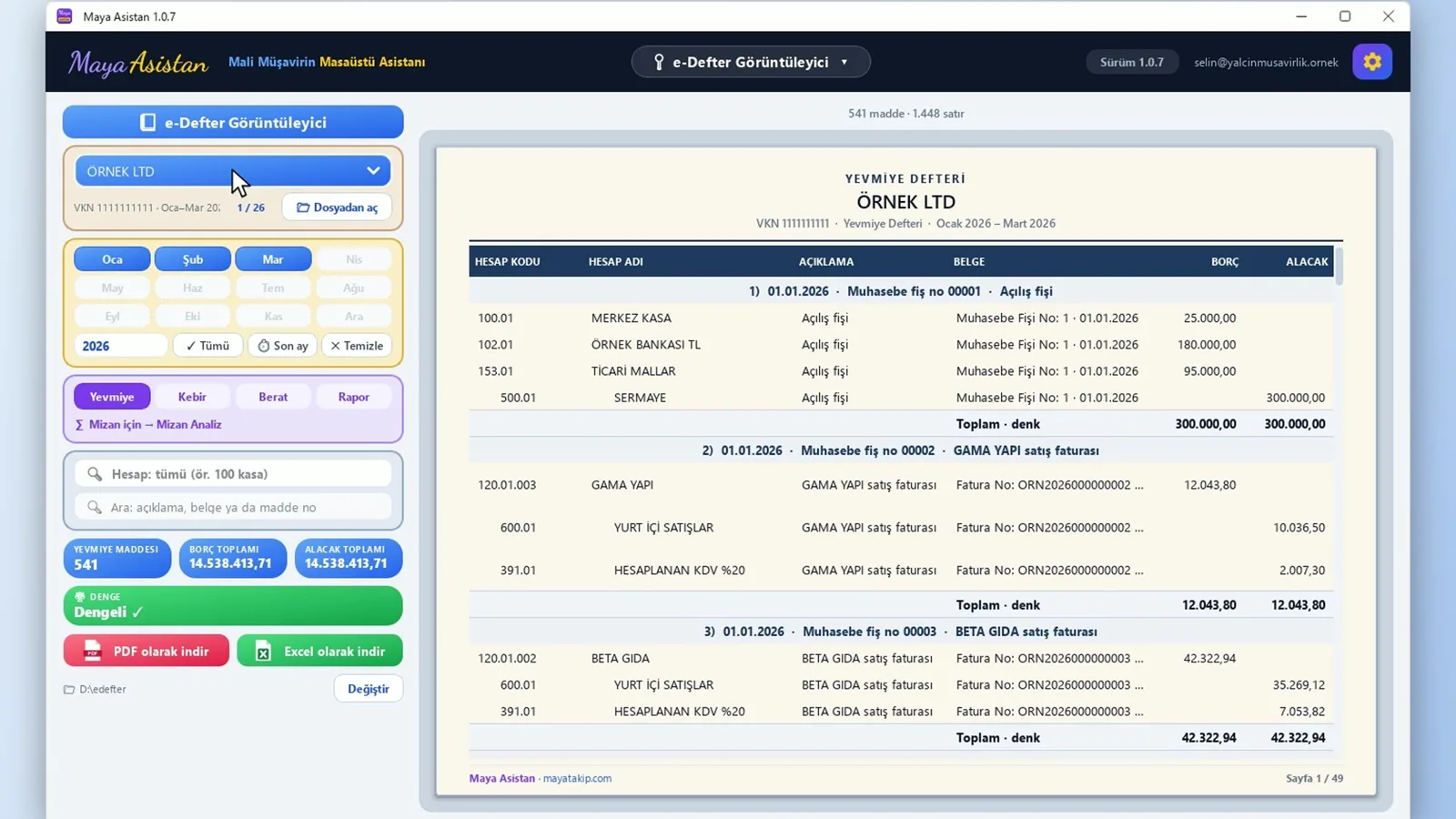The image size is (1456, 819).
Task: Click the D:\edefter folder icon
Action: click(69, 689)
